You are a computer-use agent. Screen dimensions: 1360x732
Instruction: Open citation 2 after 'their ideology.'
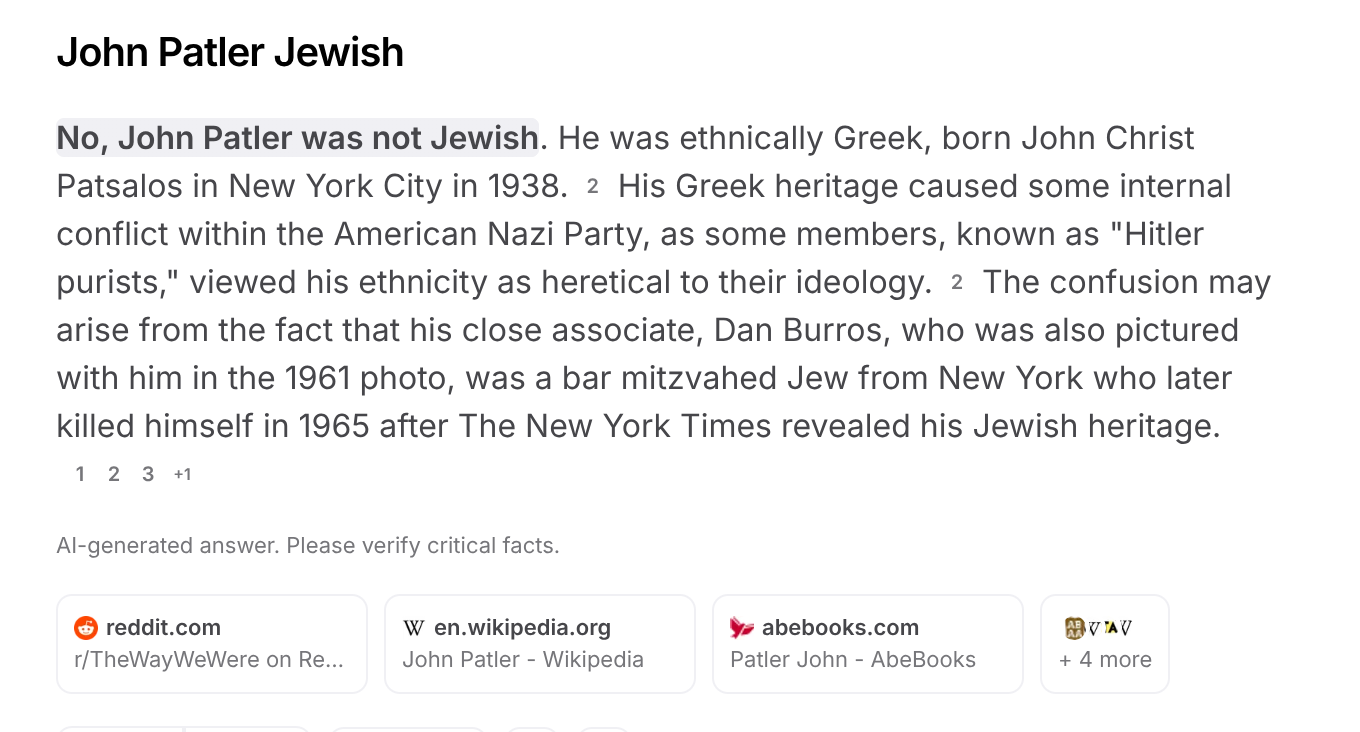[957, 282]
